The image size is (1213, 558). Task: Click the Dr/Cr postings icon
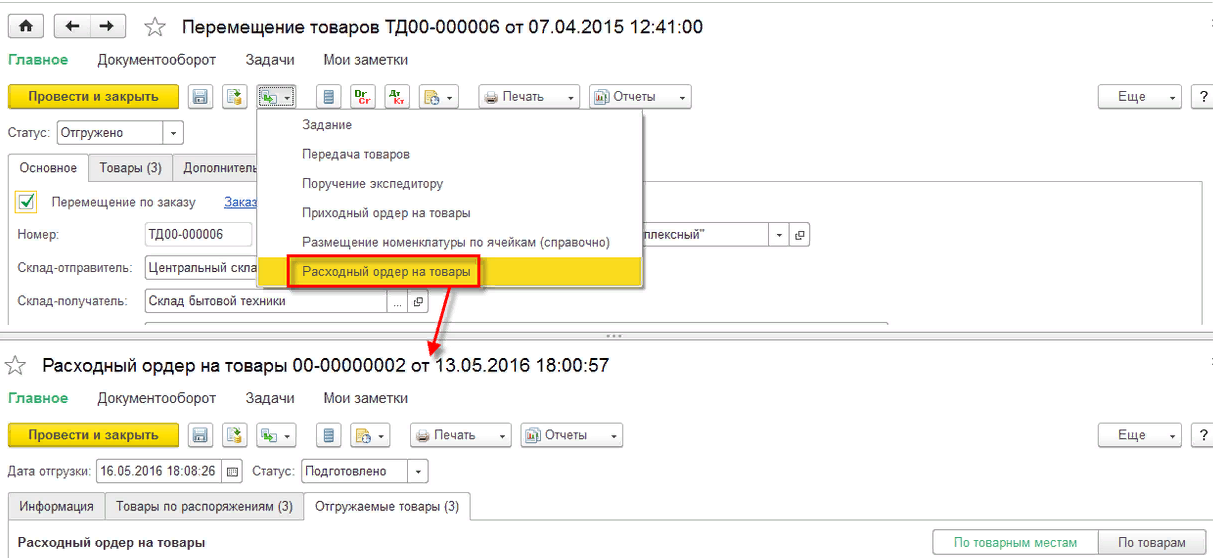coord(362,97)
